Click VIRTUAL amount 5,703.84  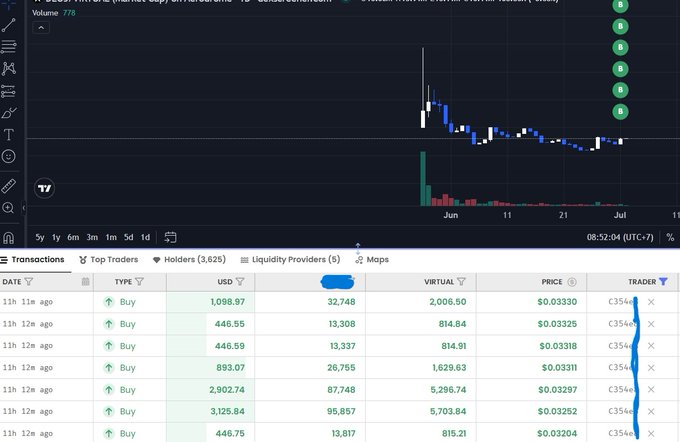click(x=448, y=411)
